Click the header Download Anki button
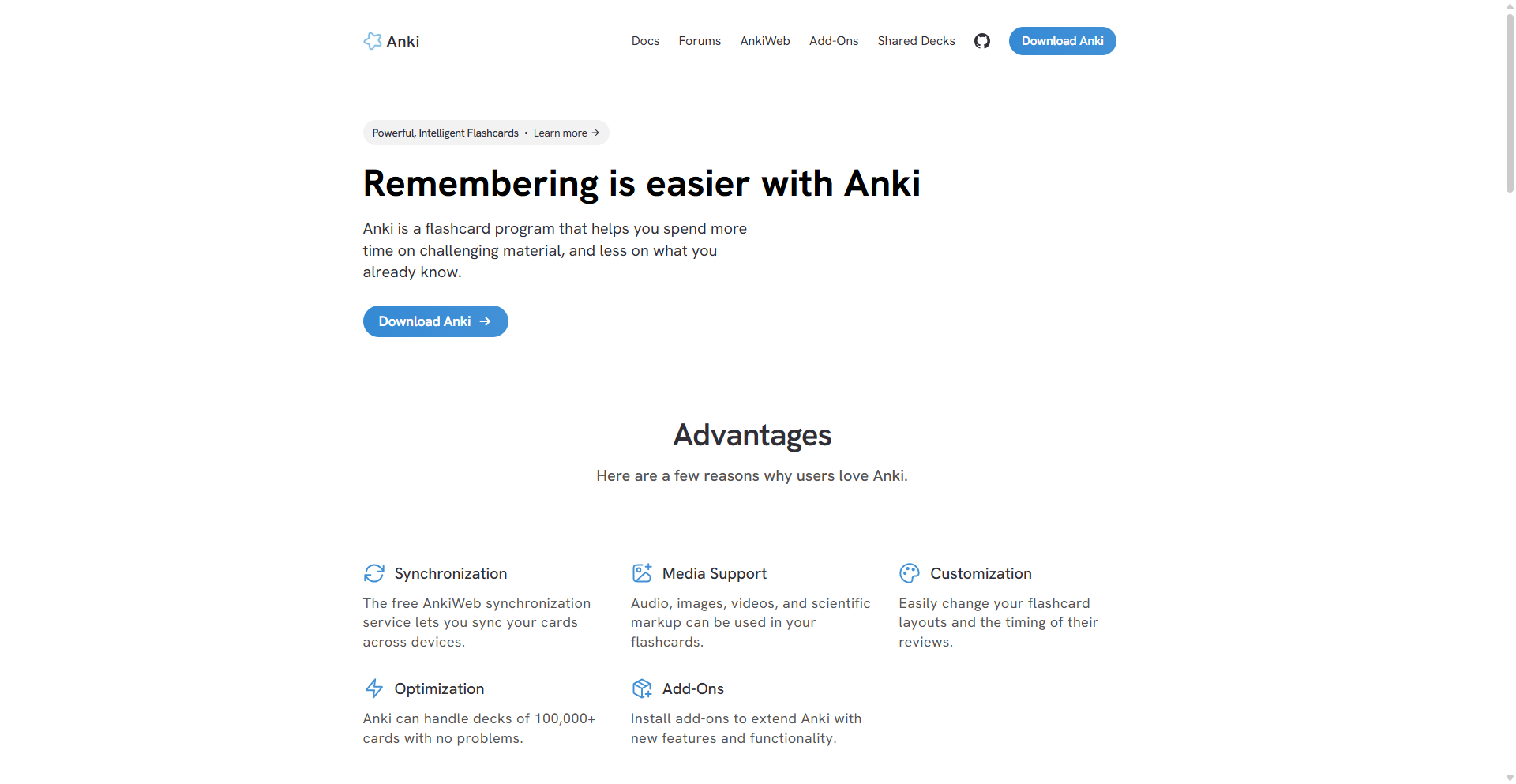The image size is (1516, 784). click(1062, 41)
